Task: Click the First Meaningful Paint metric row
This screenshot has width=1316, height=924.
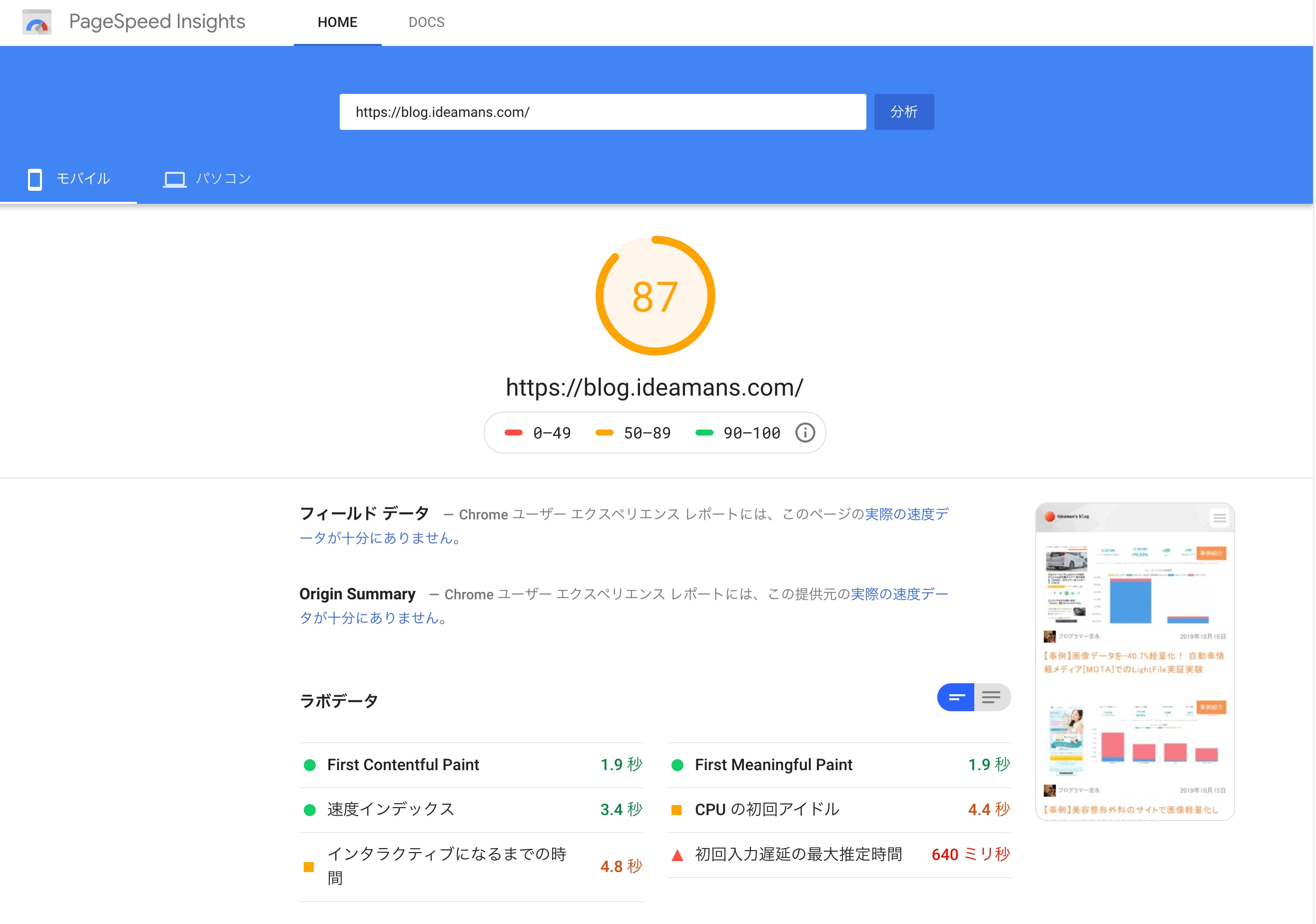Action: 838,765
